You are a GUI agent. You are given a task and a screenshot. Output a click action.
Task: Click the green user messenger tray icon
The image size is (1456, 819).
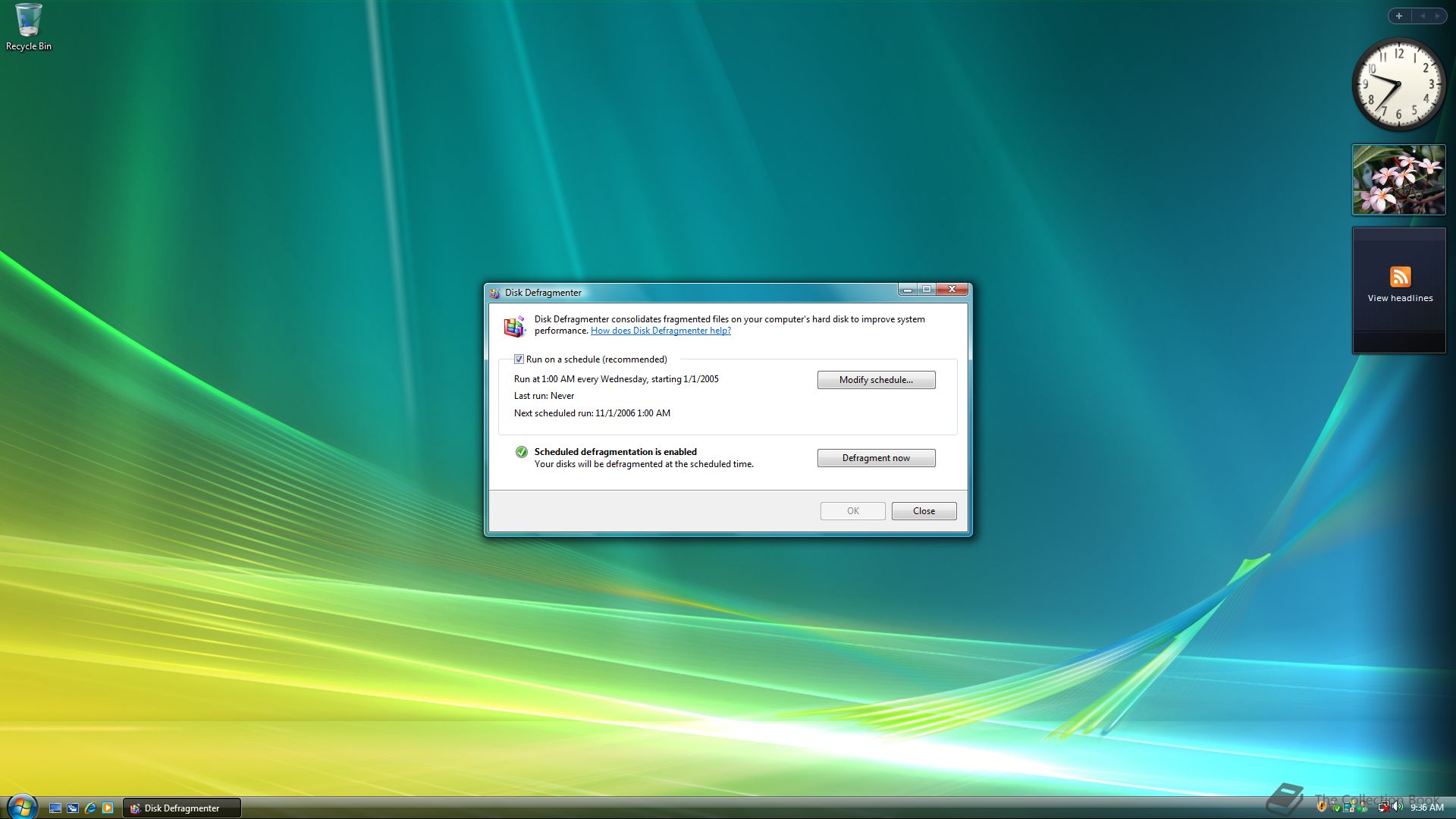(1362, 807)
